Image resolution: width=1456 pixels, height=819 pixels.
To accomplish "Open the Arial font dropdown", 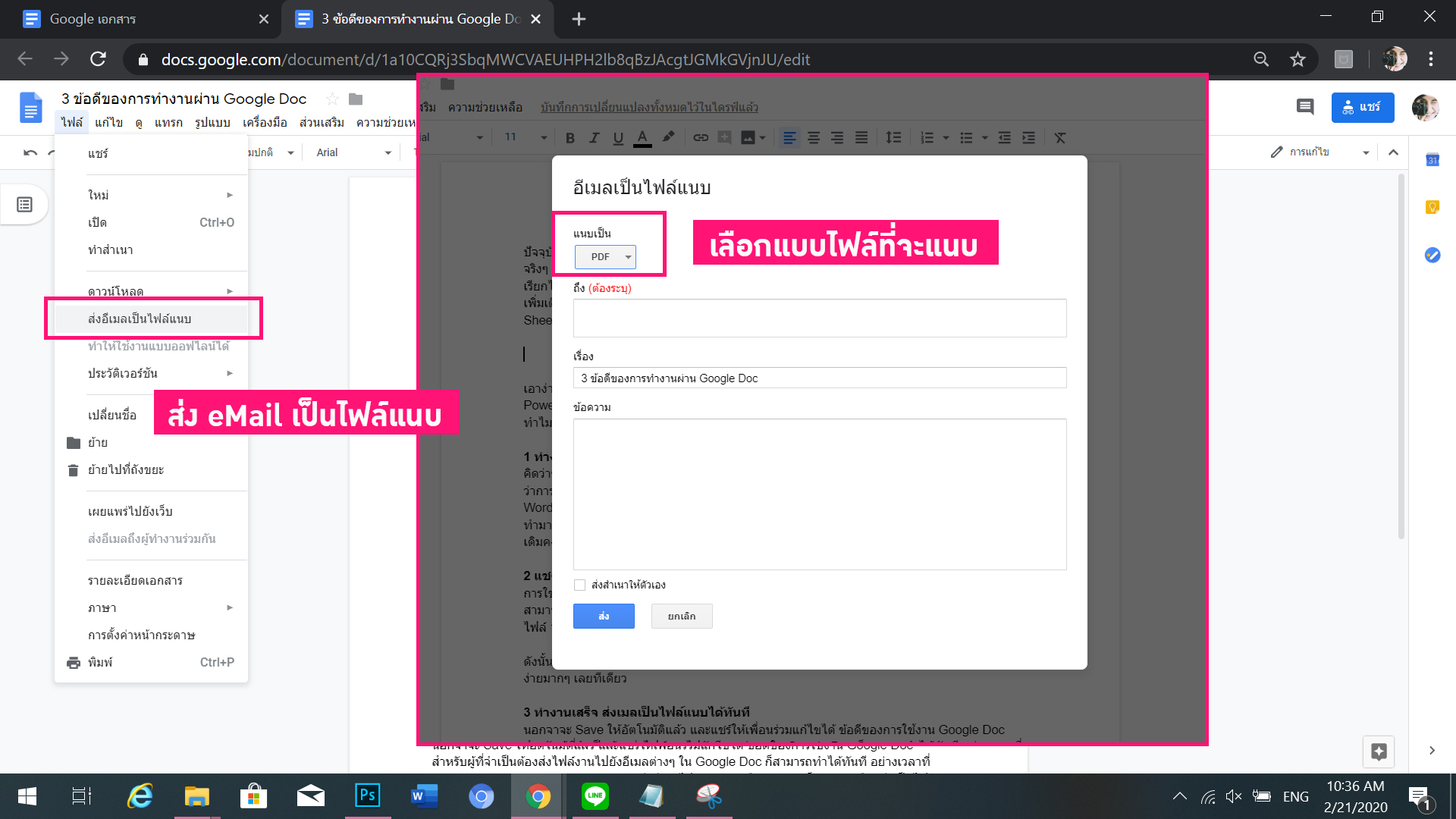I will [x=351, y=152].
